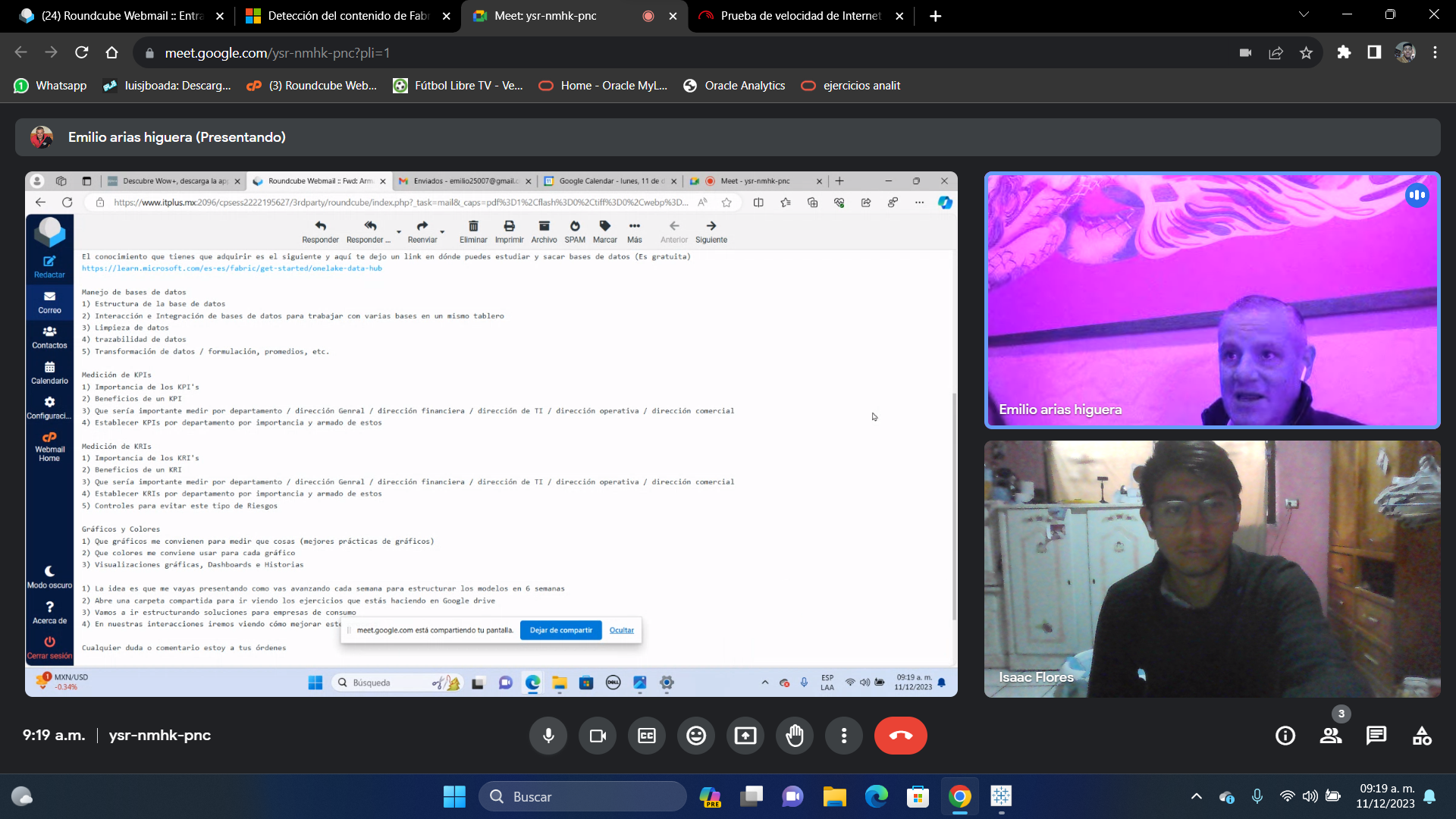Click the present now screen-share icon

(745, 736)
